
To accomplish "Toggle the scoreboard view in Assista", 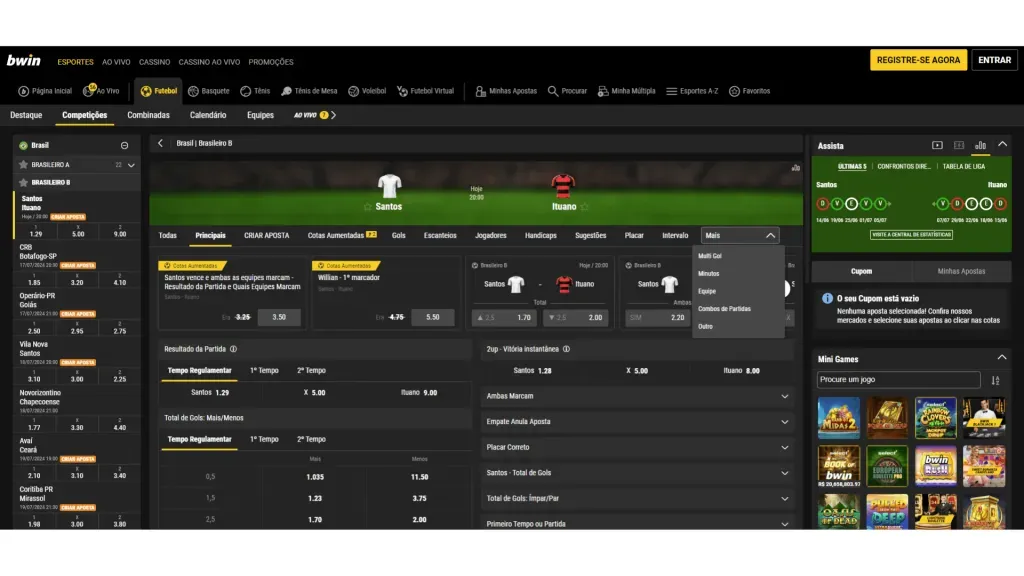I will (957, 144).
